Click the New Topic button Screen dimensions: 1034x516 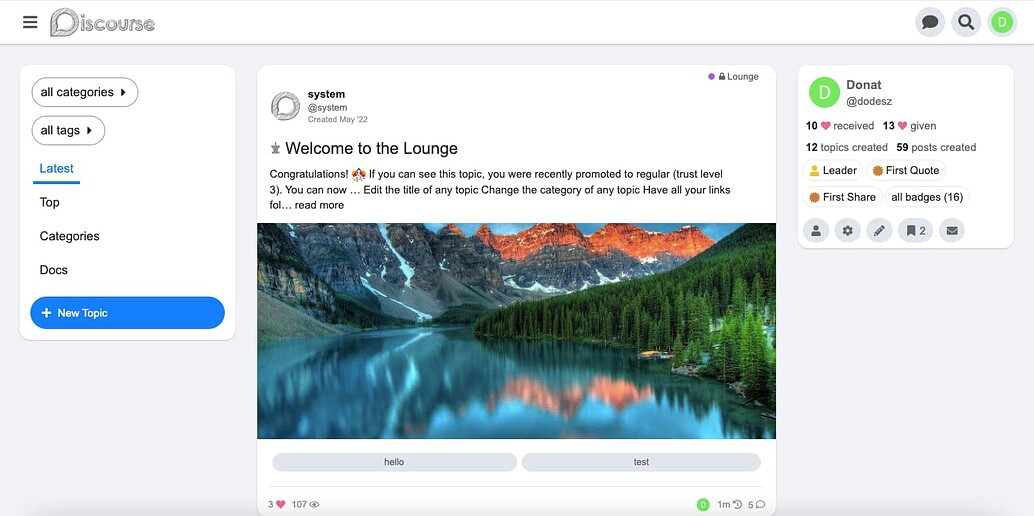click(127, 313)
